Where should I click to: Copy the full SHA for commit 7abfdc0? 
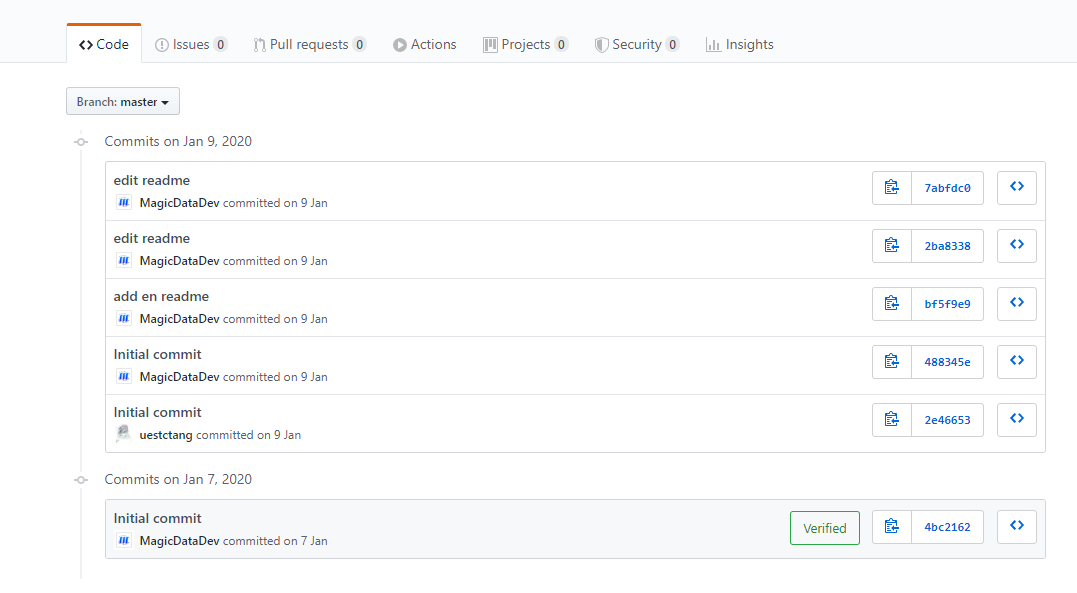pos(892,188)
